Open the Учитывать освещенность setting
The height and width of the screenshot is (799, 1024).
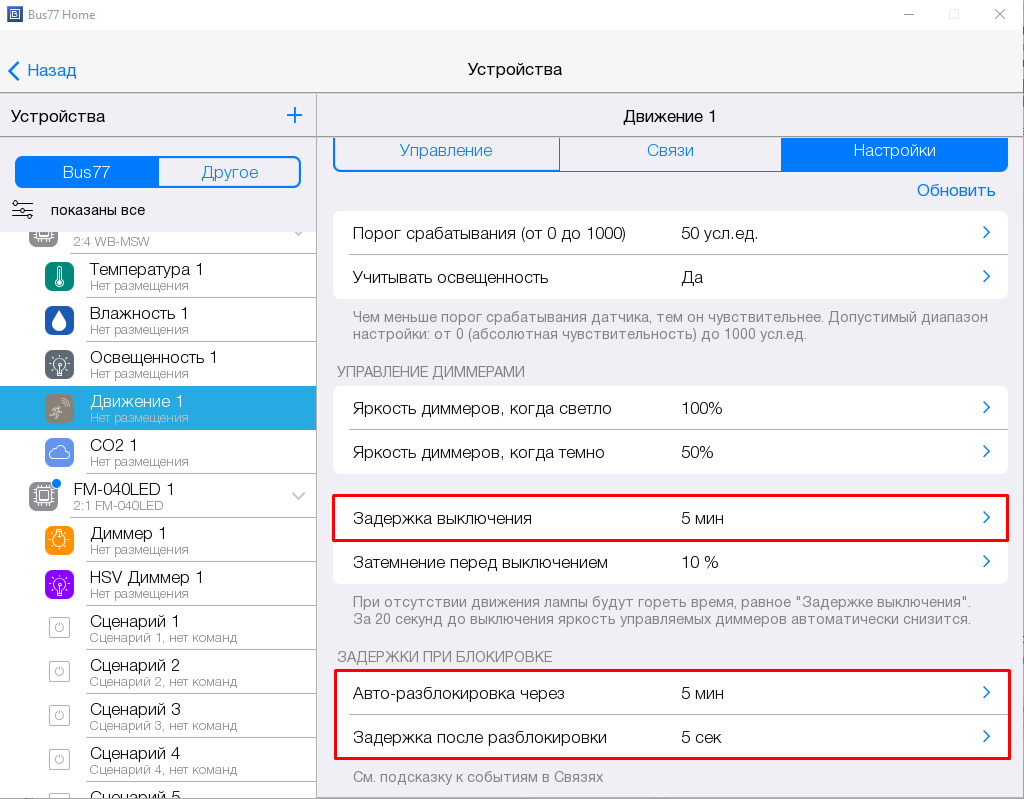pos(670,277)
